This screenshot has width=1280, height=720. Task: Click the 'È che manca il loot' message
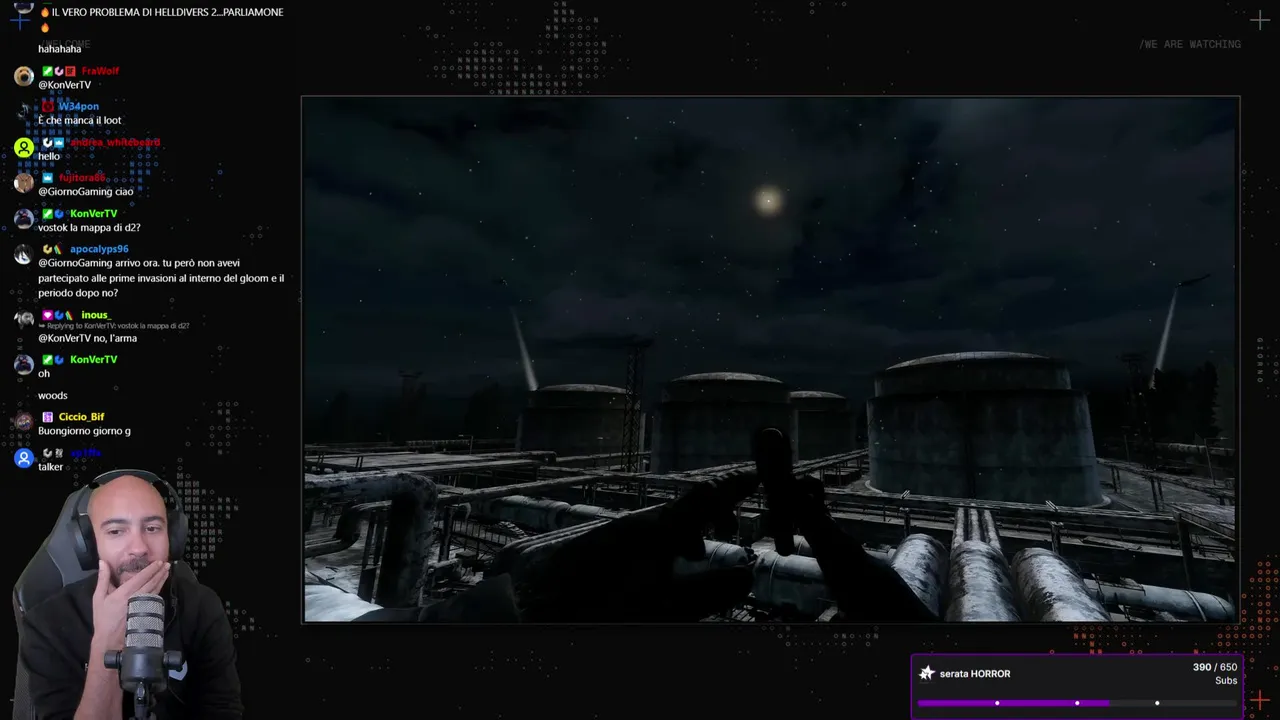point(80,120)
